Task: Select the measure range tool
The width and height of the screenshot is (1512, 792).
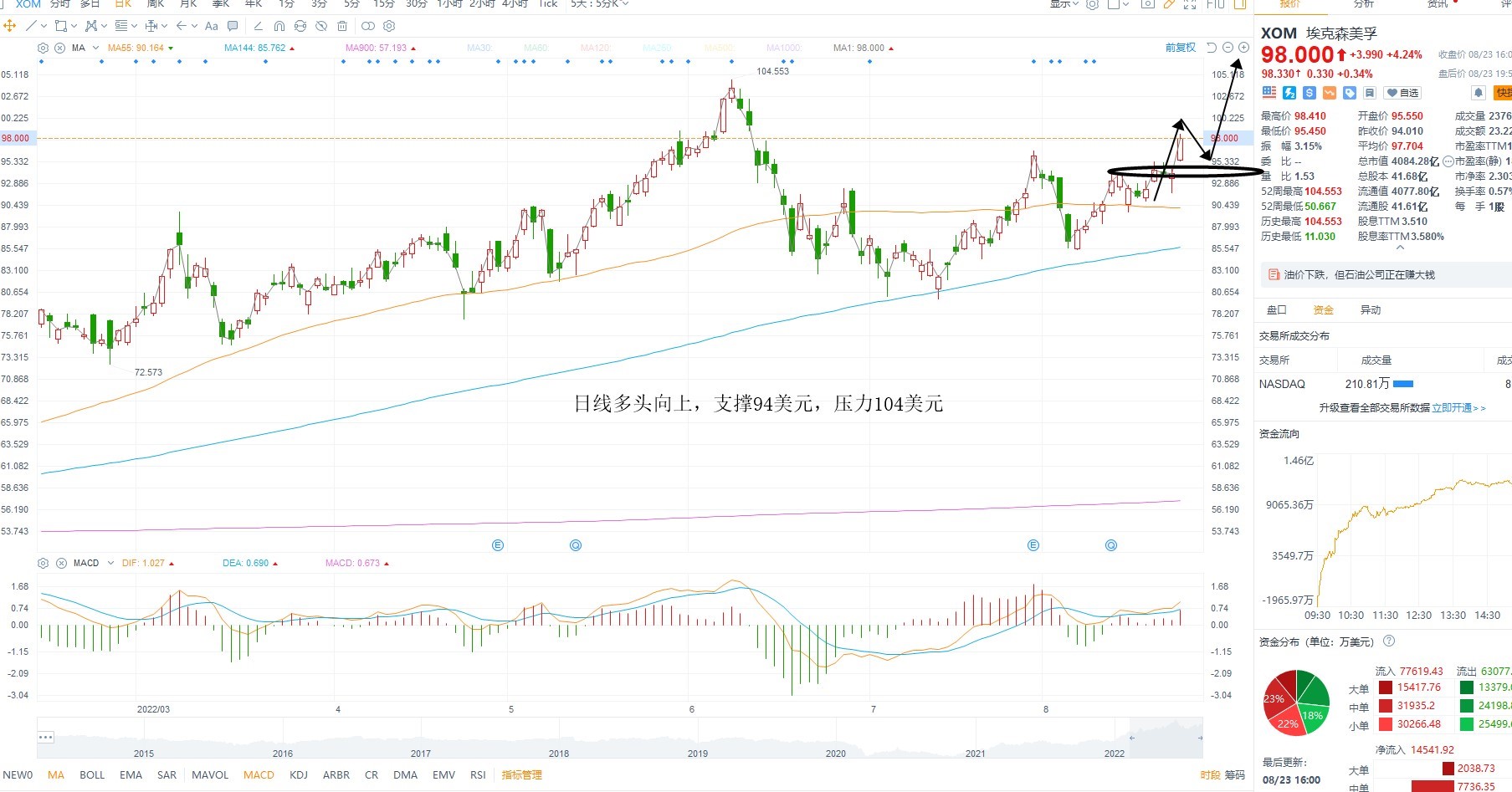Action: pyautogui.click(x=151, y=26)
